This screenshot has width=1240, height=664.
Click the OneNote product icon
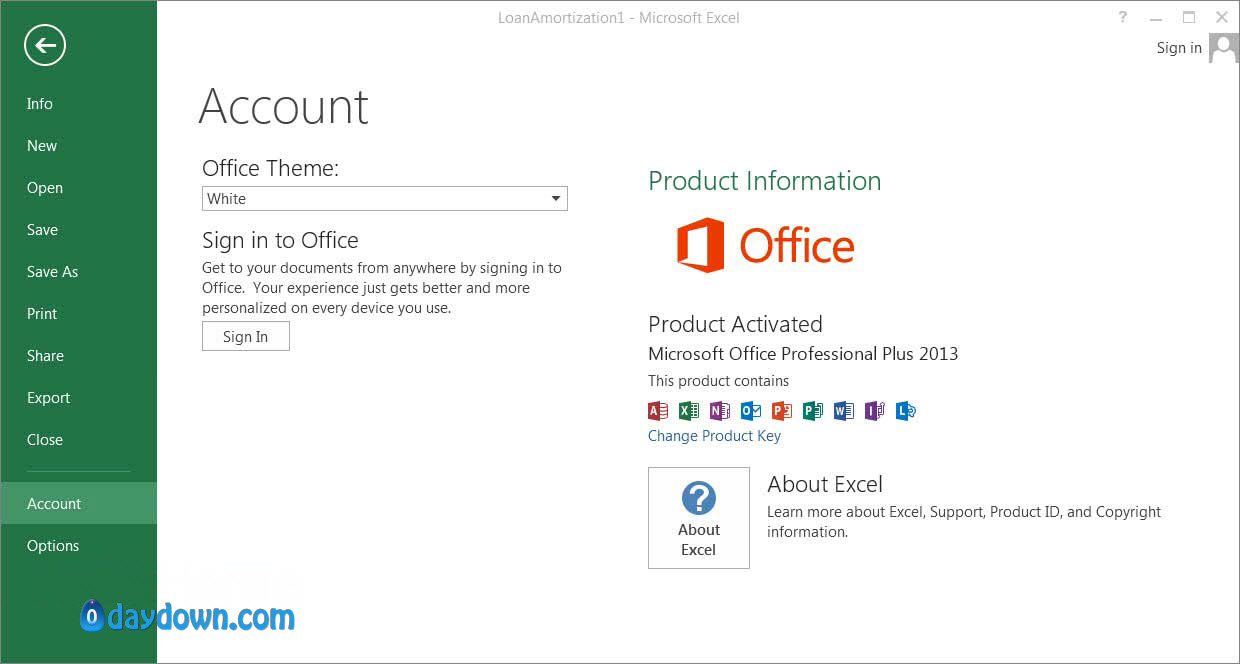[x=719, y=410]
